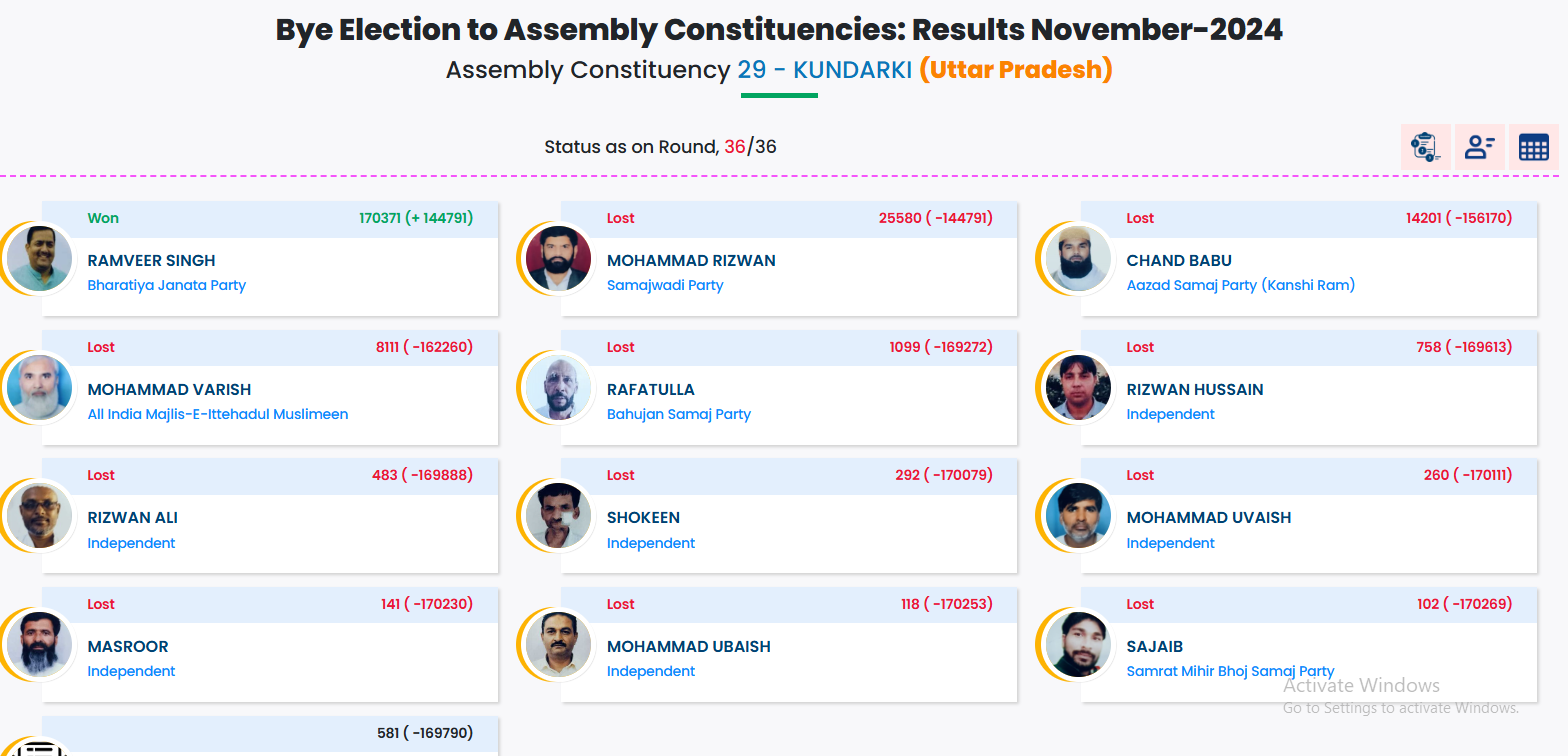Image resolution: width=1568 pixels, height=756 pixels.
Task: Click the Bahujan Samaj Party label
Action: (x=678, y=414)
